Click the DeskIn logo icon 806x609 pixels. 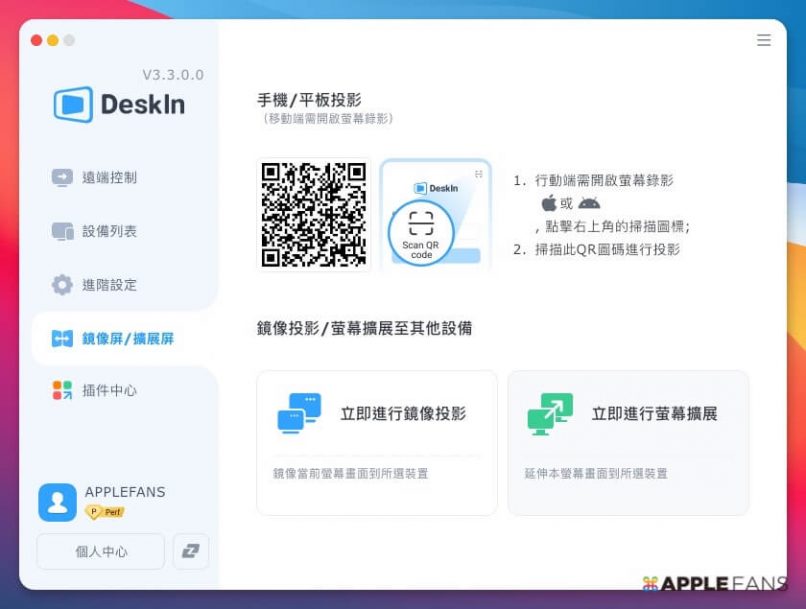73,105
